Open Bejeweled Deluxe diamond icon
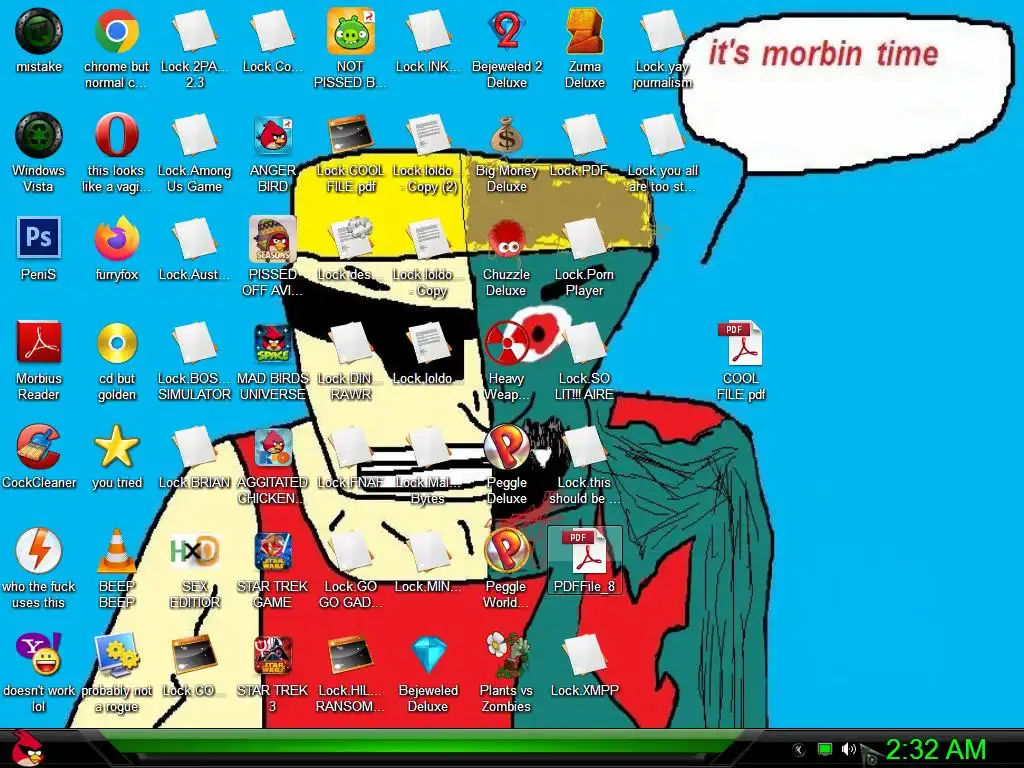 click(x=429, y=655)
